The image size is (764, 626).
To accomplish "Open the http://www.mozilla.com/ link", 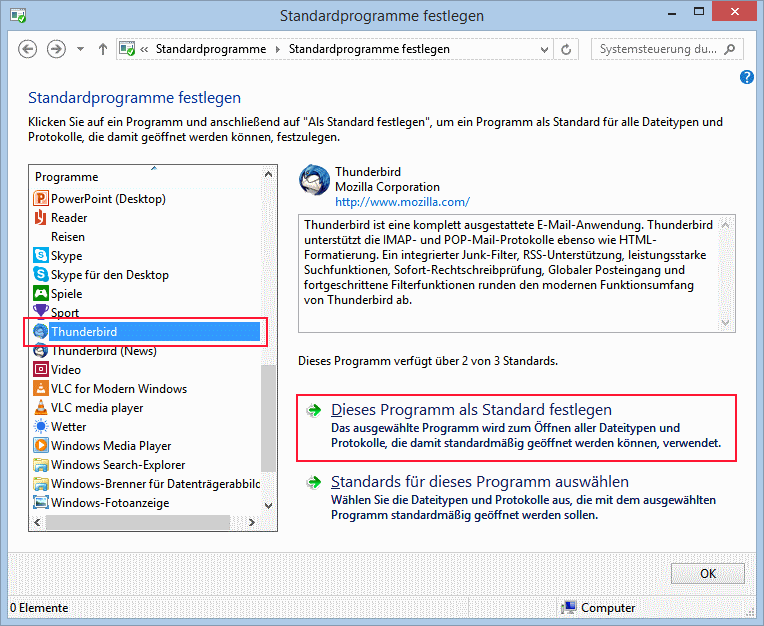I will pos(402,202).
